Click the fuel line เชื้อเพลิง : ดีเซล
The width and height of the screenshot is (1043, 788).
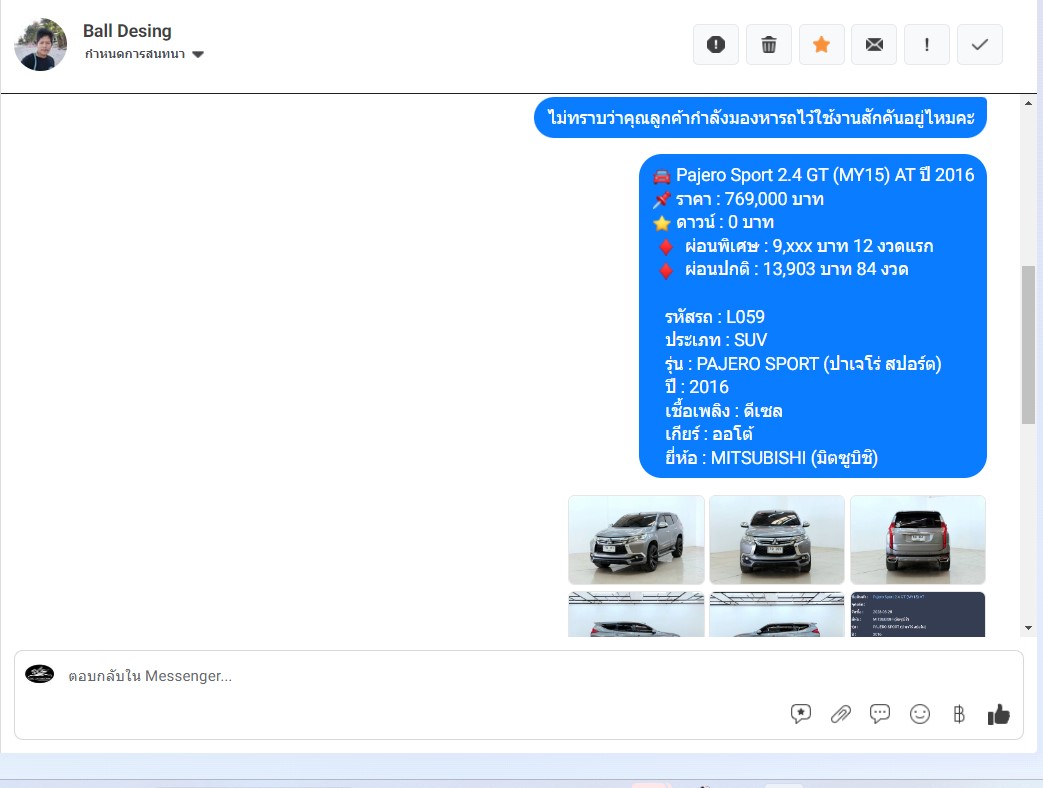click(724, 411)
